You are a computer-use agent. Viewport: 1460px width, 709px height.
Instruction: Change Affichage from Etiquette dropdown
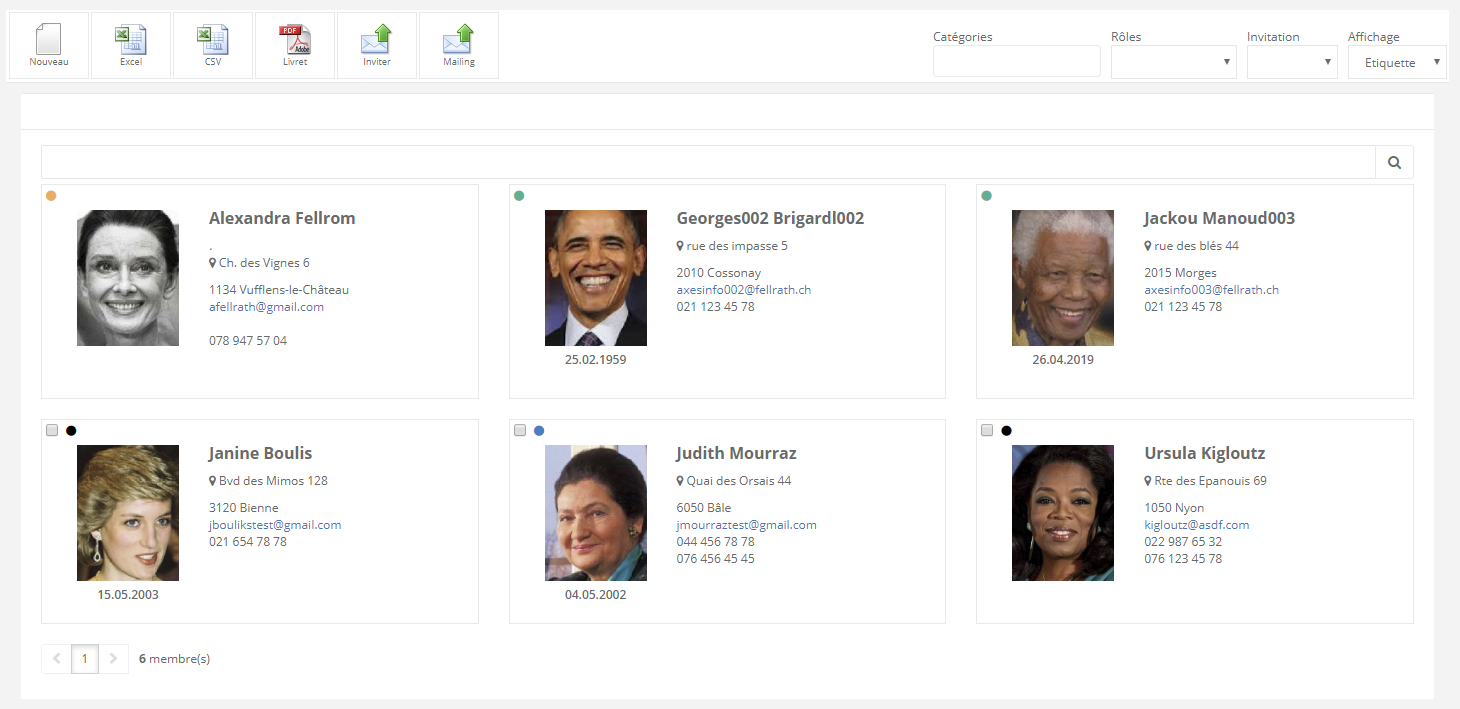1397,62
